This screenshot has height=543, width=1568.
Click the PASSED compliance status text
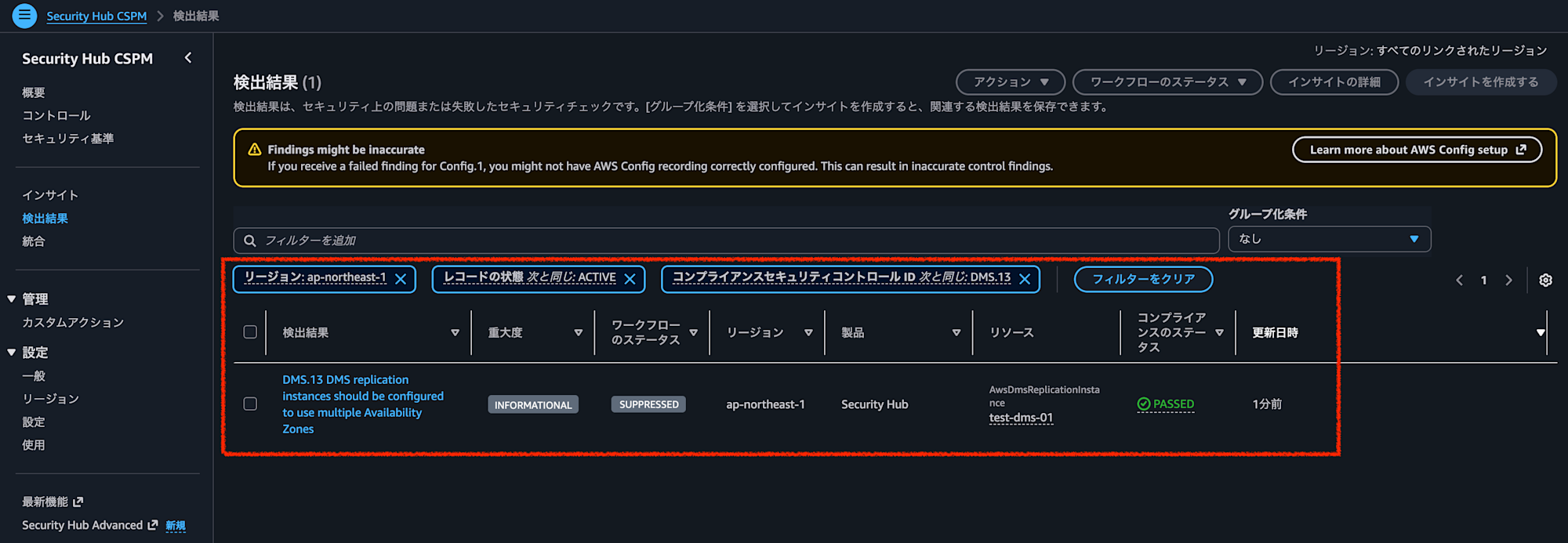[x=1174, y=404]
